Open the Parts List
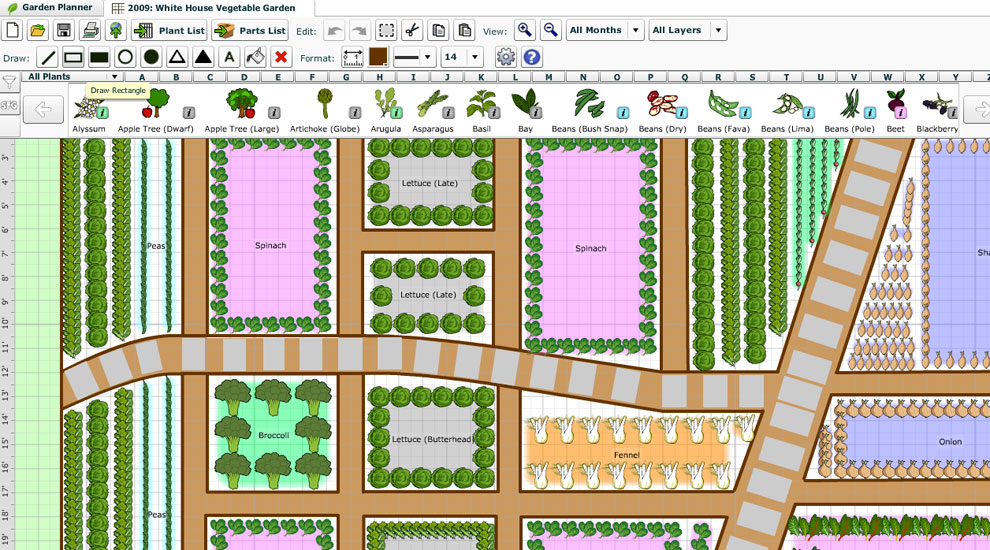 (250, 30)
